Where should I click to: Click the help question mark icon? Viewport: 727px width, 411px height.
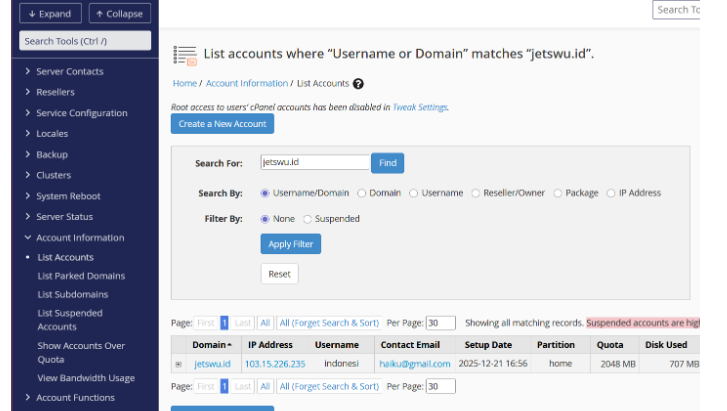click(x=358, y=83)
